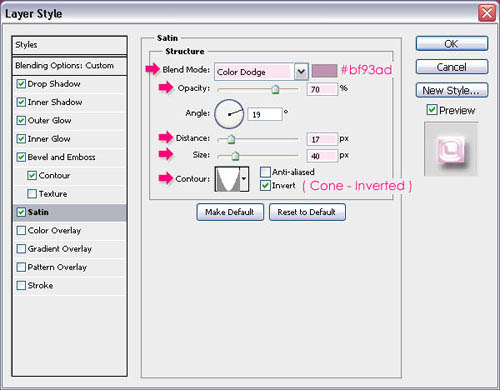Enable the Anti-aliased checkbox
This screenshot has height=390, width=500.
pyautogui.click(x=265, y=172)
